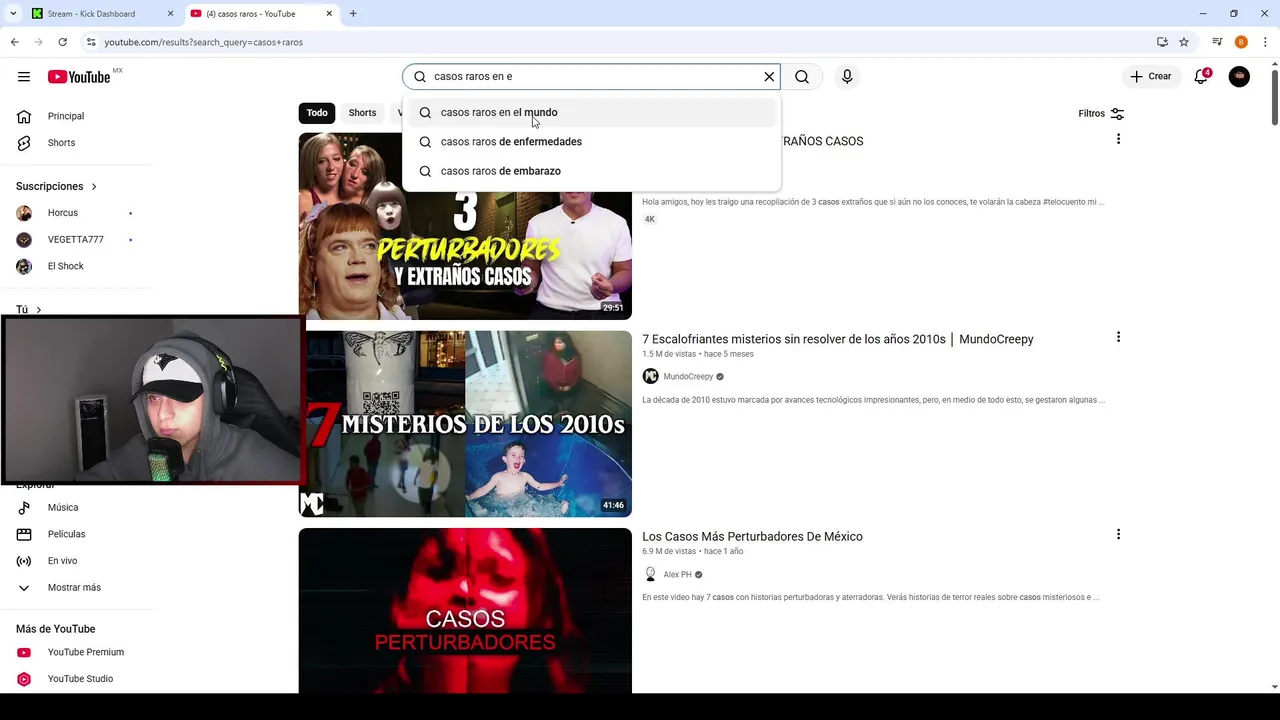Clear the search box with the X
Image resolution: width=1280 pixels, height=720 pixels.
click(x=769, y=77)
